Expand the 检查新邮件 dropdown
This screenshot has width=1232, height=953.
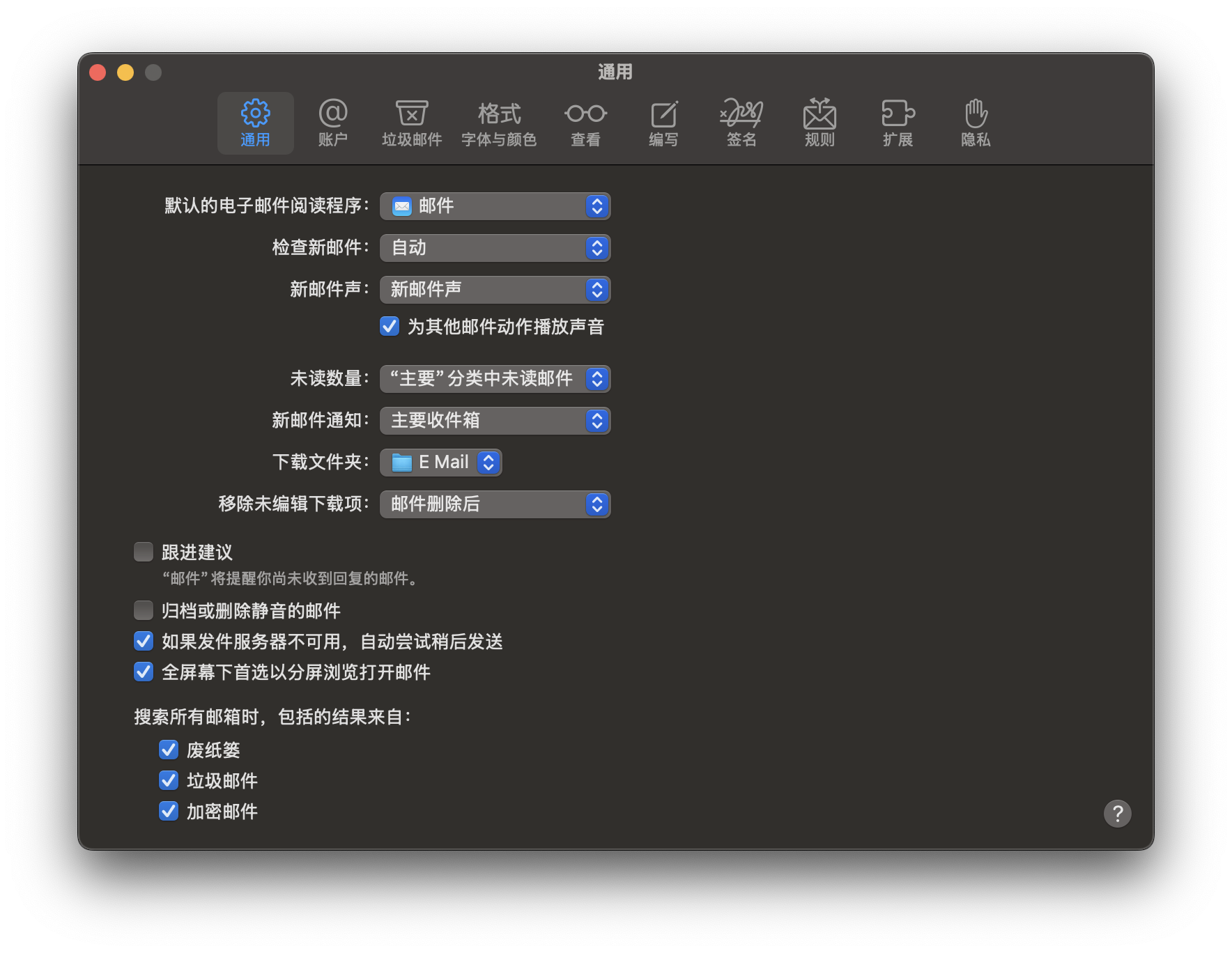click(495, 248)
